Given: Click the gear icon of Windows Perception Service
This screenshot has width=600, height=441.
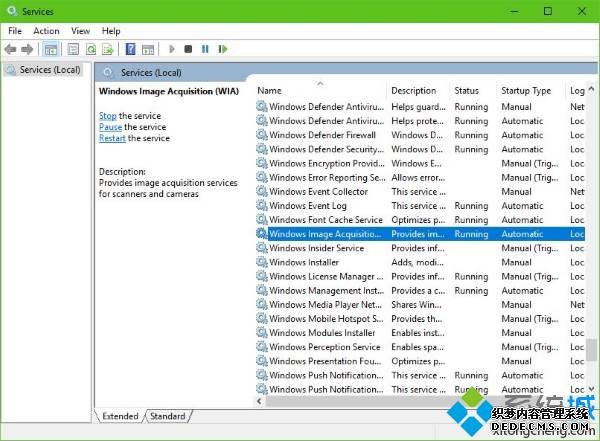Looking at the screenshot, I should tap(262, 347).
